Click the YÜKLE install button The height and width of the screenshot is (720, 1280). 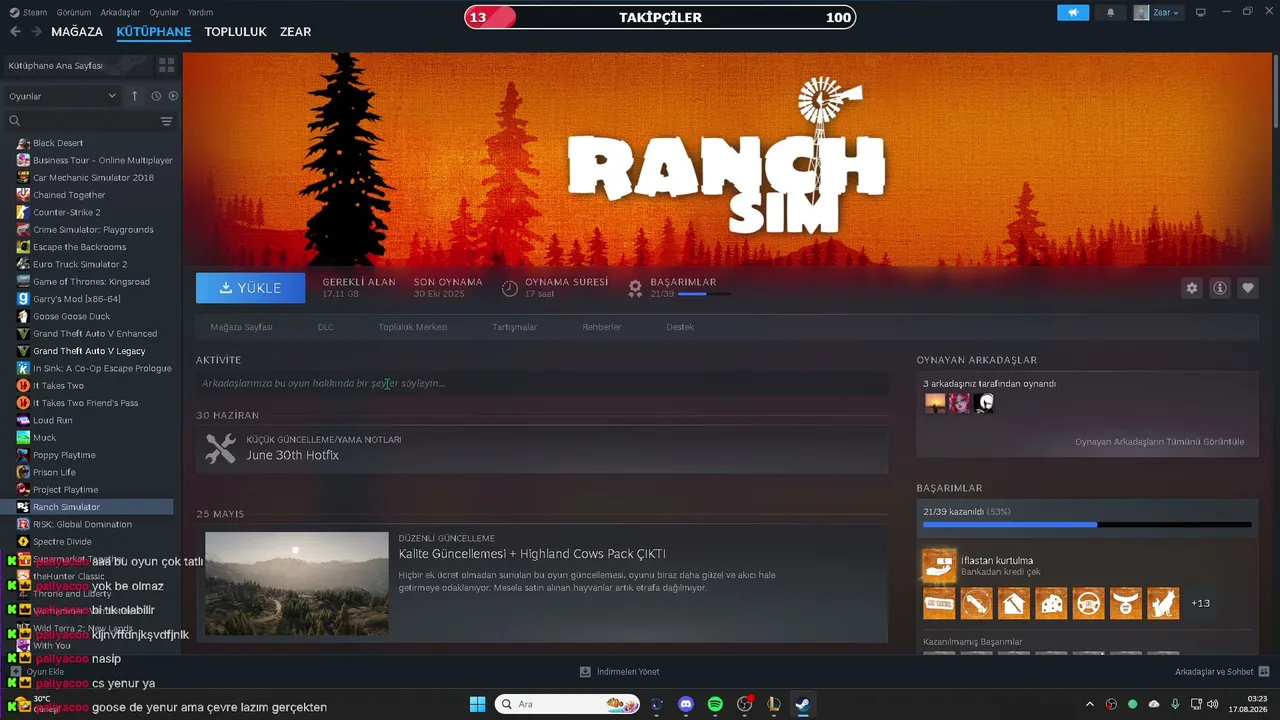251,288
